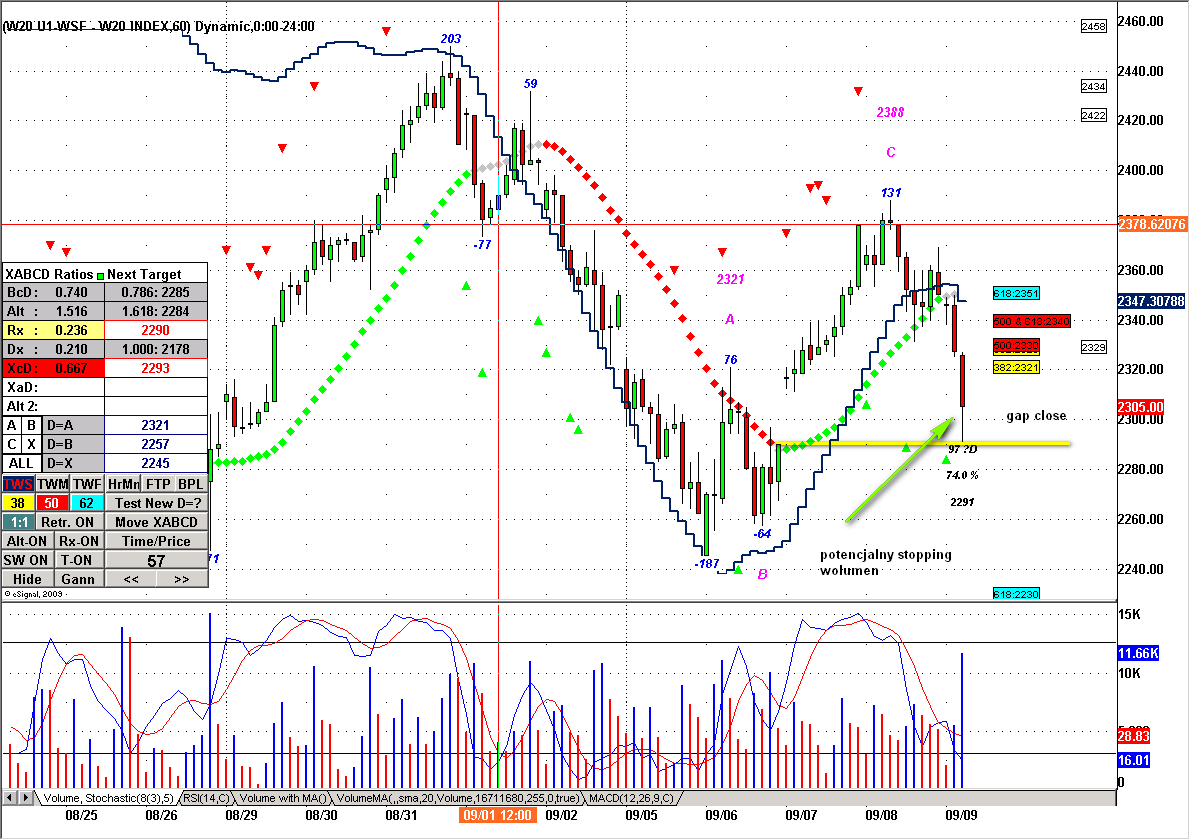Select the ALL points cell
1190x840 pixels.
21,463
